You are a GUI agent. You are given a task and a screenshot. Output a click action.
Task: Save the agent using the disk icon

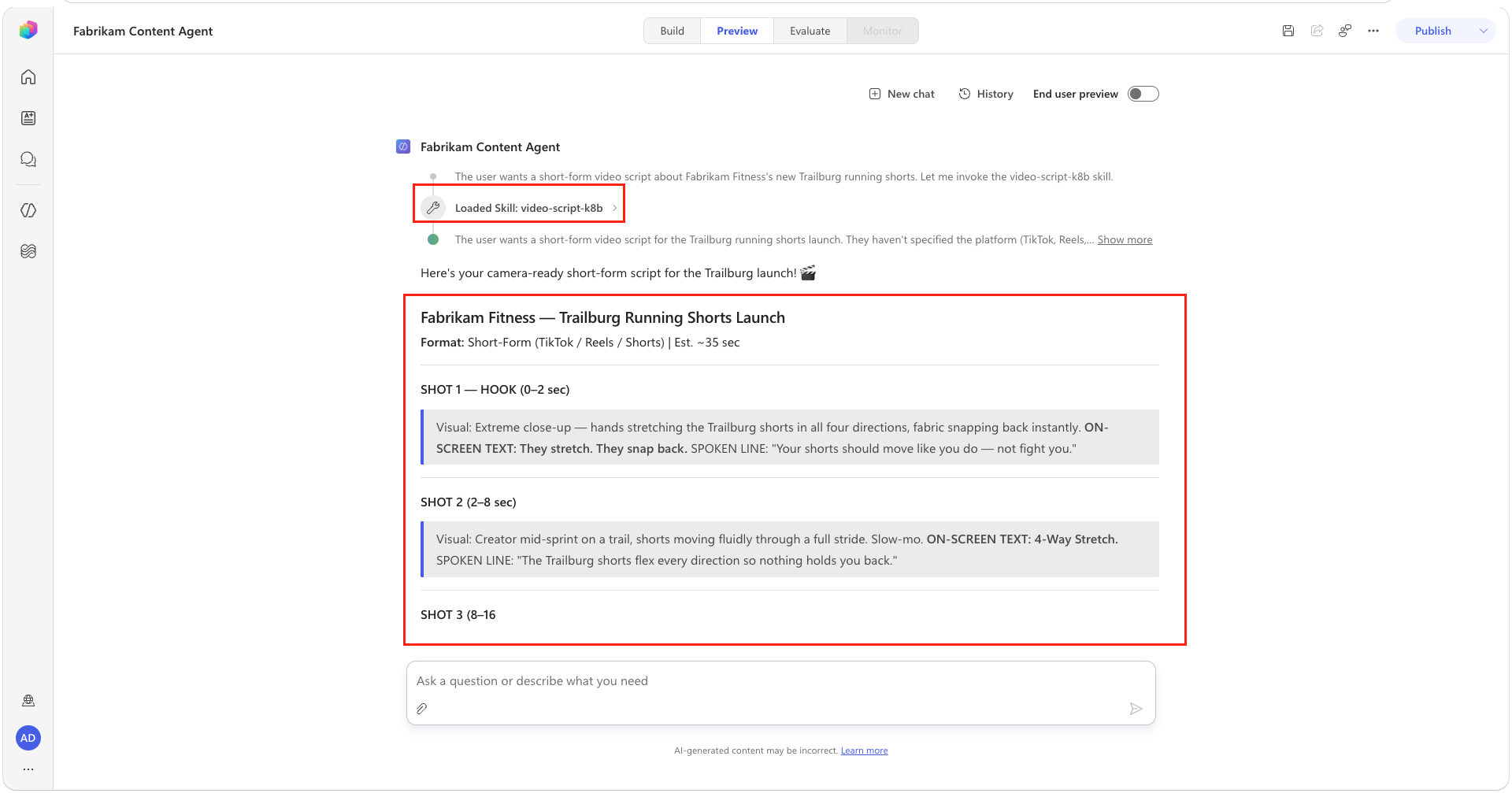[x=1288, y=31]
